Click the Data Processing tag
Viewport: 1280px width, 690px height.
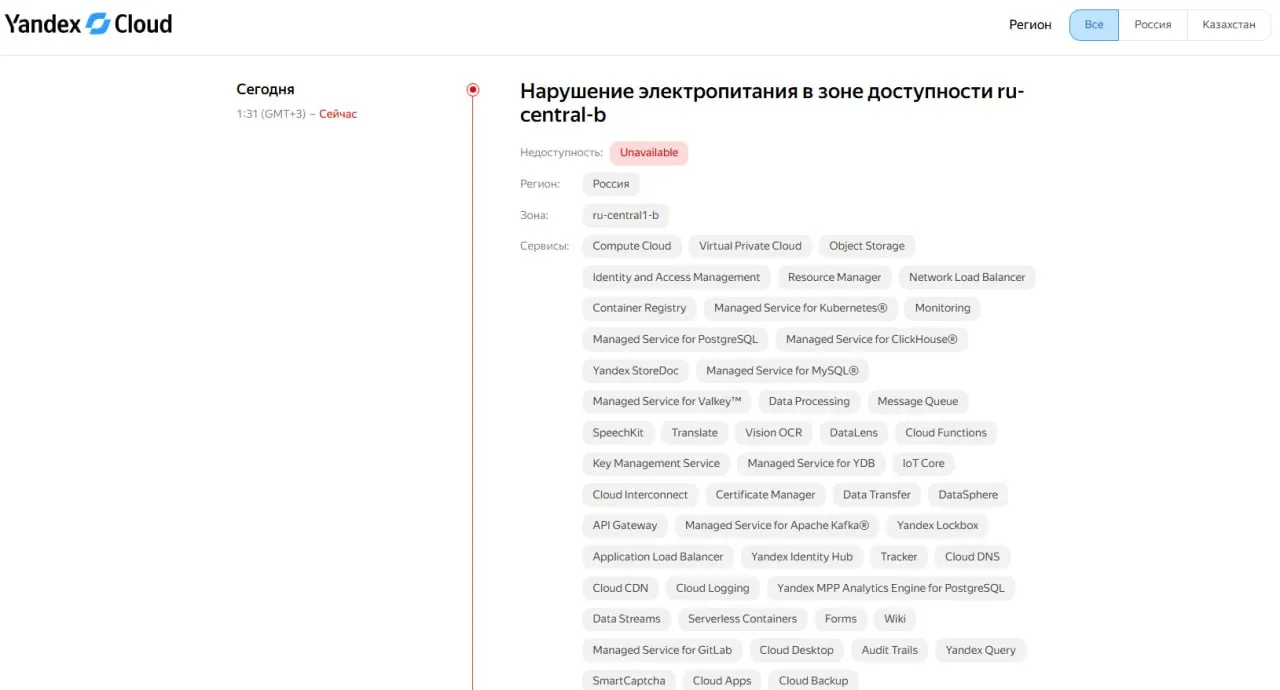click(x=809, y=401)
